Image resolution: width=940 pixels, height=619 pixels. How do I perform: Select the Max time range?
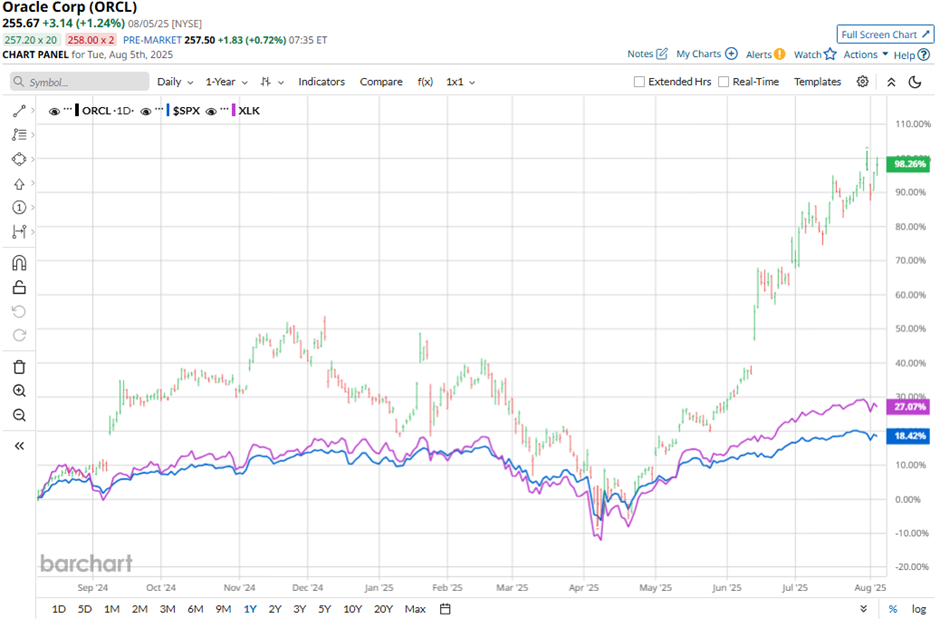pyautogui.click(x=415, y=609)
